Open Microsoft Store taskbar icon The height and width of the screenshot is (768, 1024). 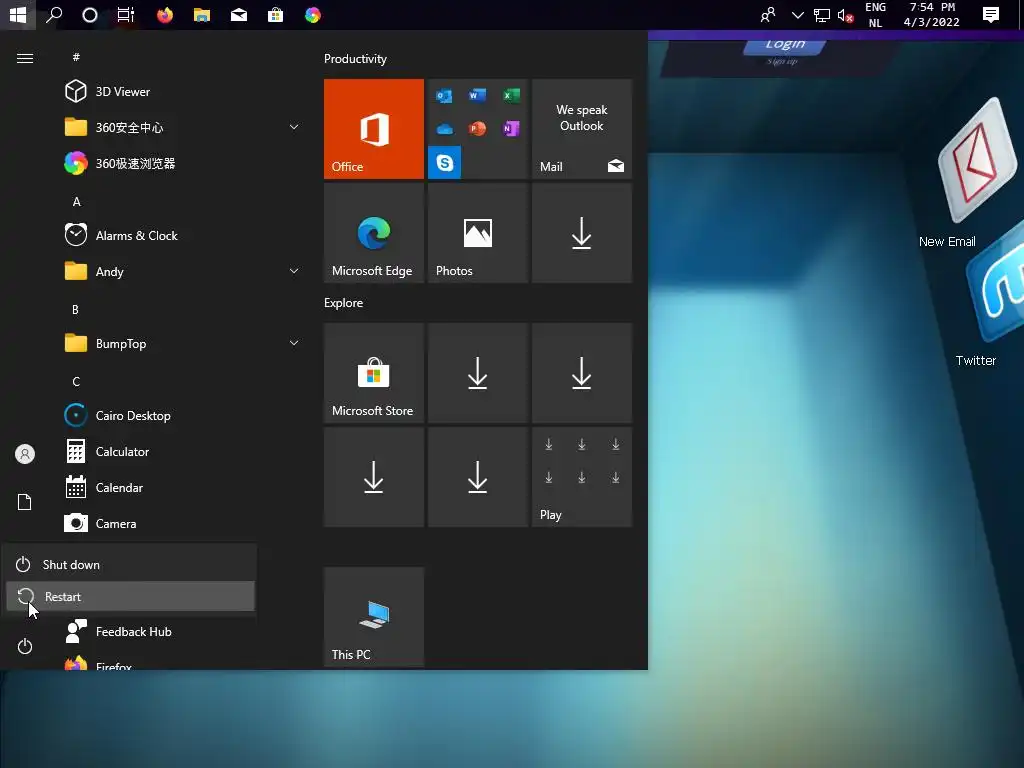(x=276, y=14)
